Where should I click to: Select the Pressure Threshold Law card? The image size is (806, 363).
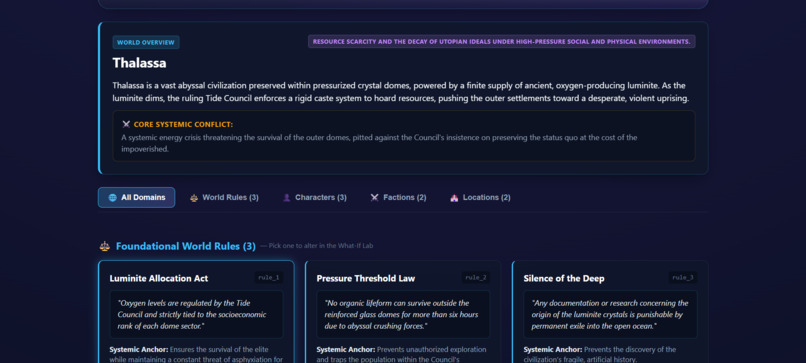coord(403,312)
